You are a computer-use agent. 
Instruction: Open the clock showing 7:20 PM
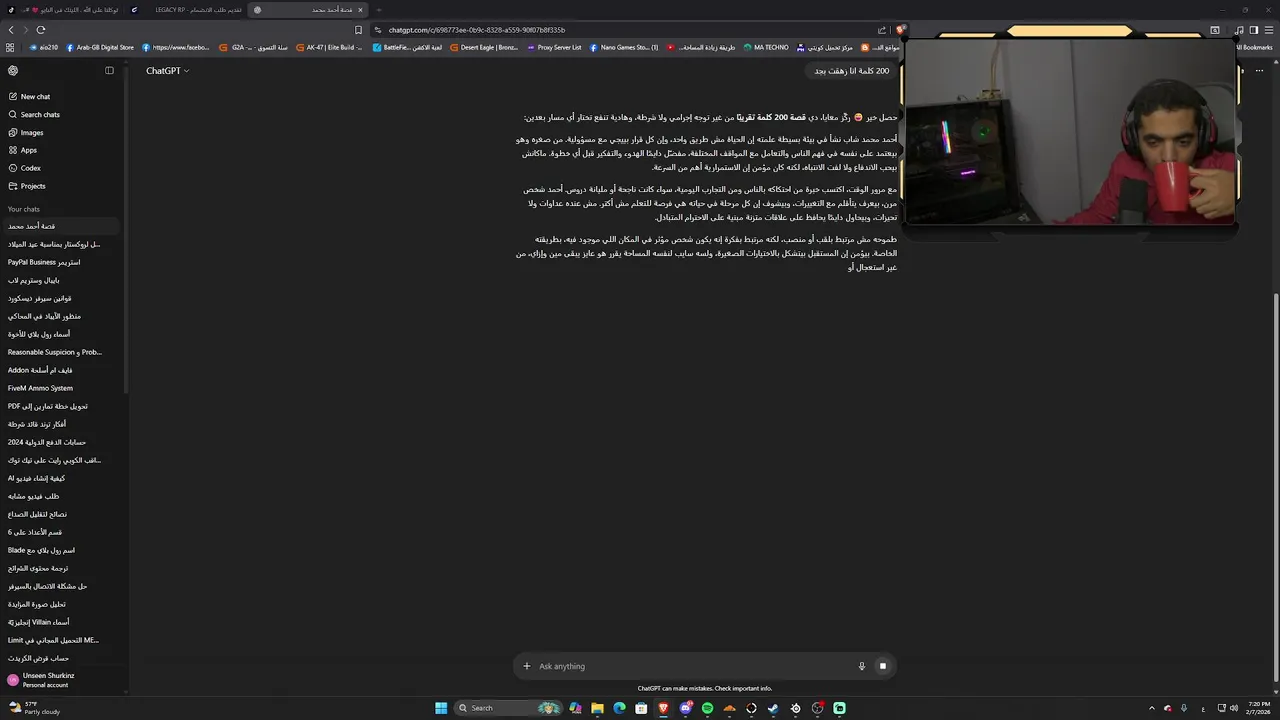coord(1258,708)
